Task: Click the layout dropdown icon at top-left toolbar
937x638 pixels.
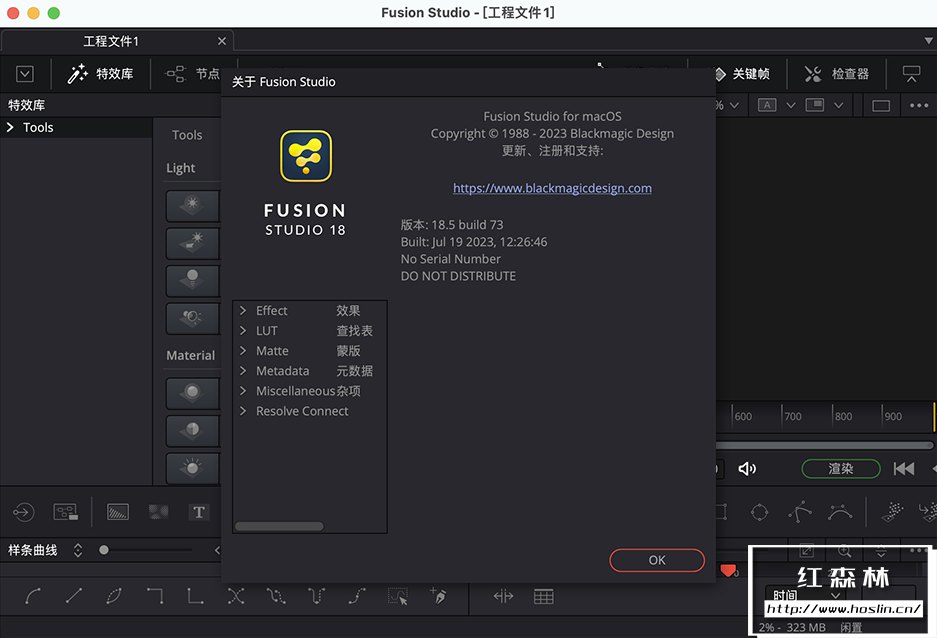Action: [25, 74]
